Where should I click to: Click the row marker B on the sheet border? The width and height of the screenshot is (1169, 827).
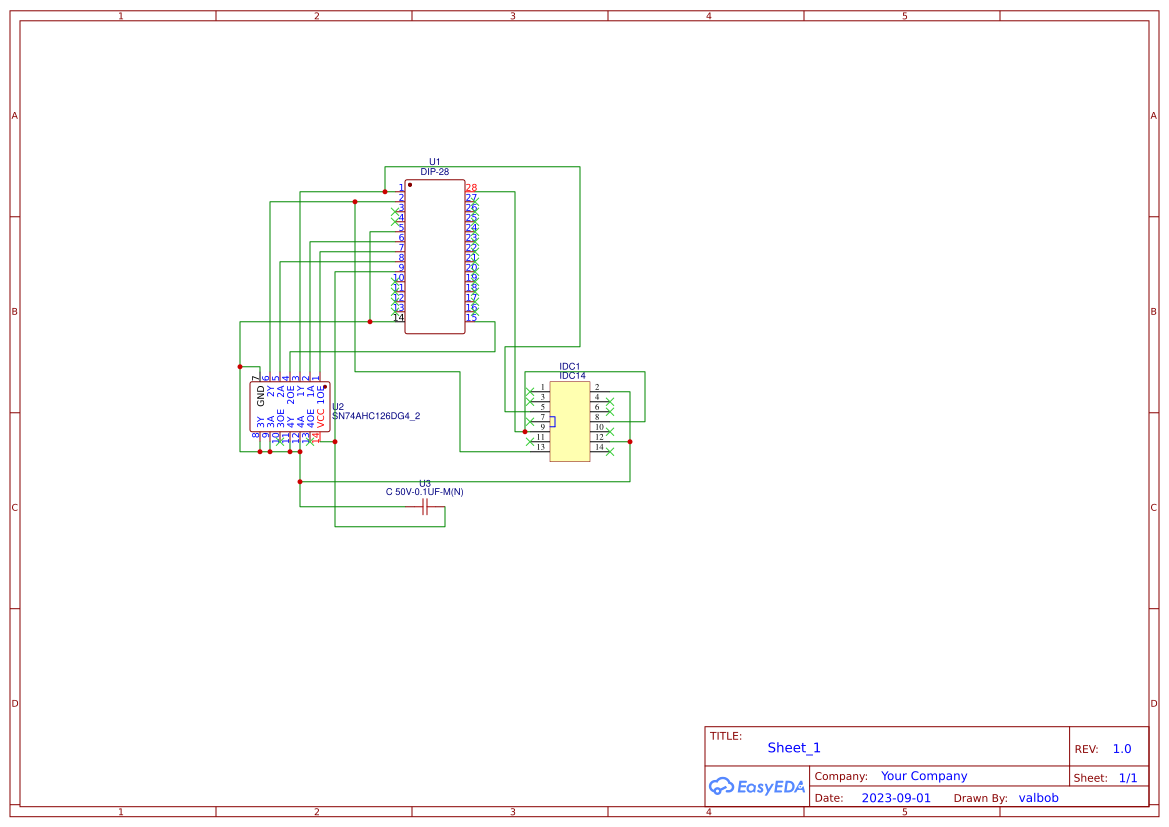(x=13, y=311)
